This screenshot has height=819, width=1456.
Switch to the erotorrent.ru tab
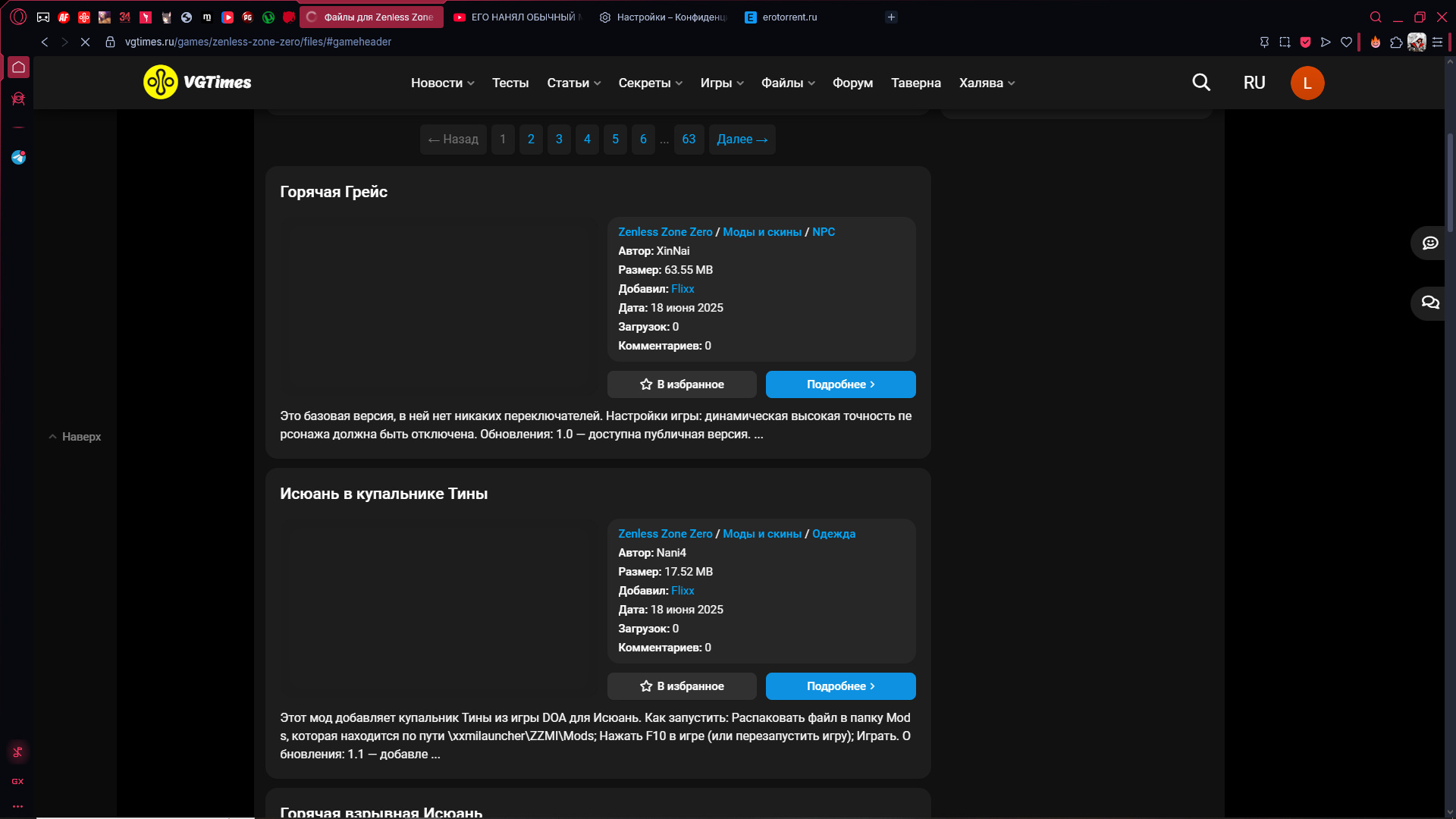[789, 17]
